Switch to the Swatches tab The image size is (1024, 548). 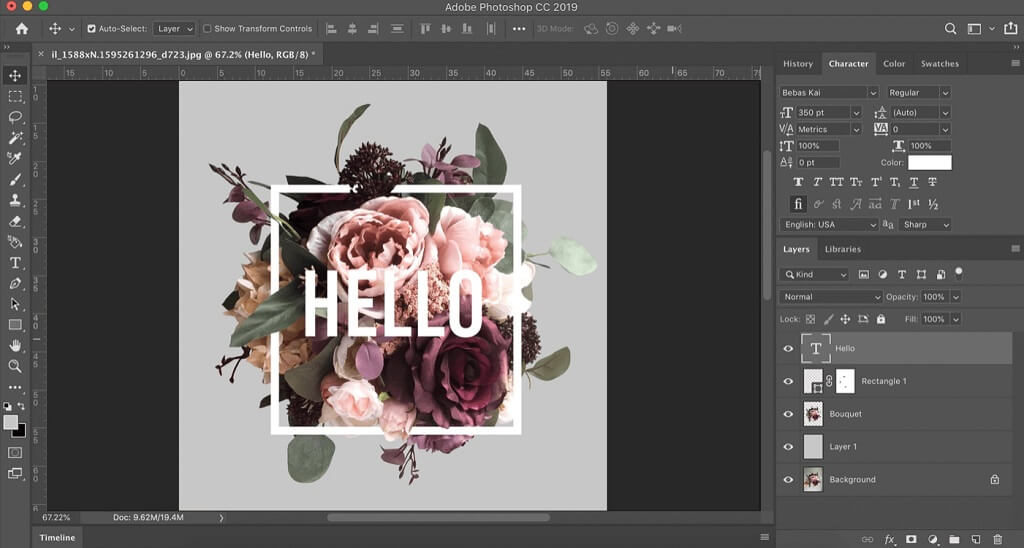pos(940,64)
